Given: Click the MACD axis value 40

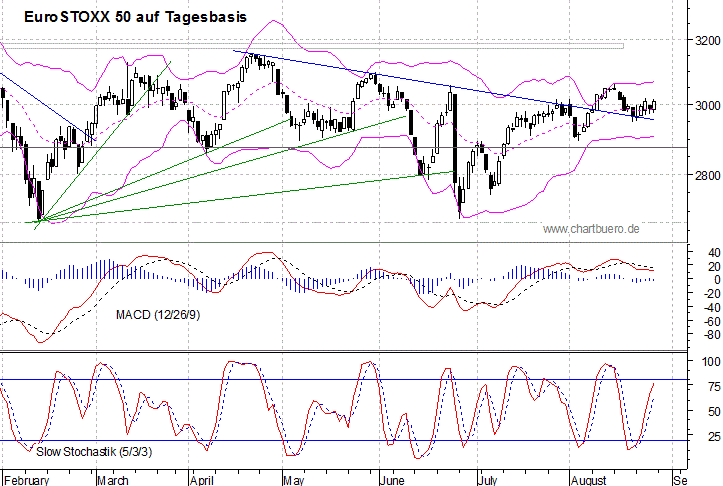Looking at the screenshot, I should (x=714, y=253).
